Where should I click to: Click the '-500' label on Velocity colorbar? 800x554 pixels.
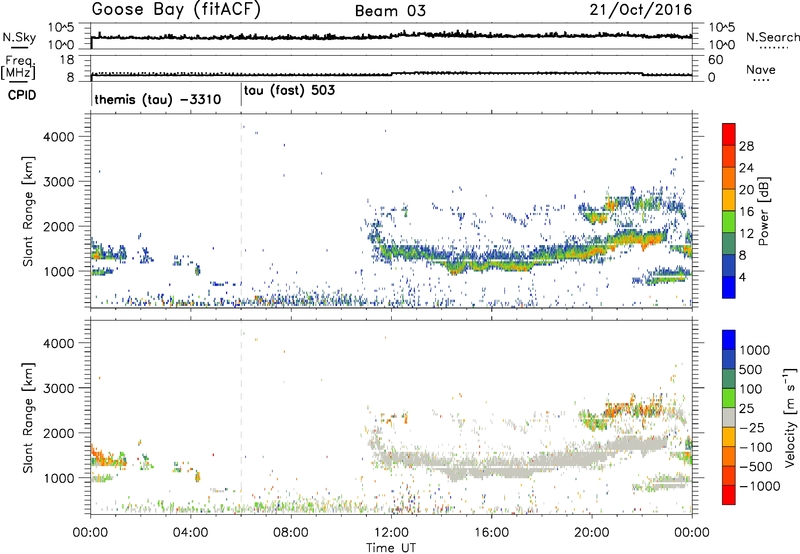point(755,466)
